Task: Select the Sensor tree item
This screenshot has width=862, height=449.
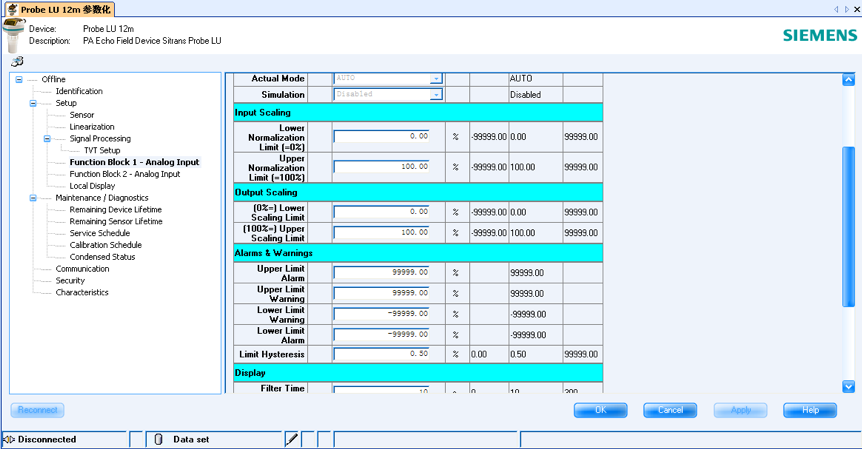Action: pyautogui.click(x=82, y=115)
